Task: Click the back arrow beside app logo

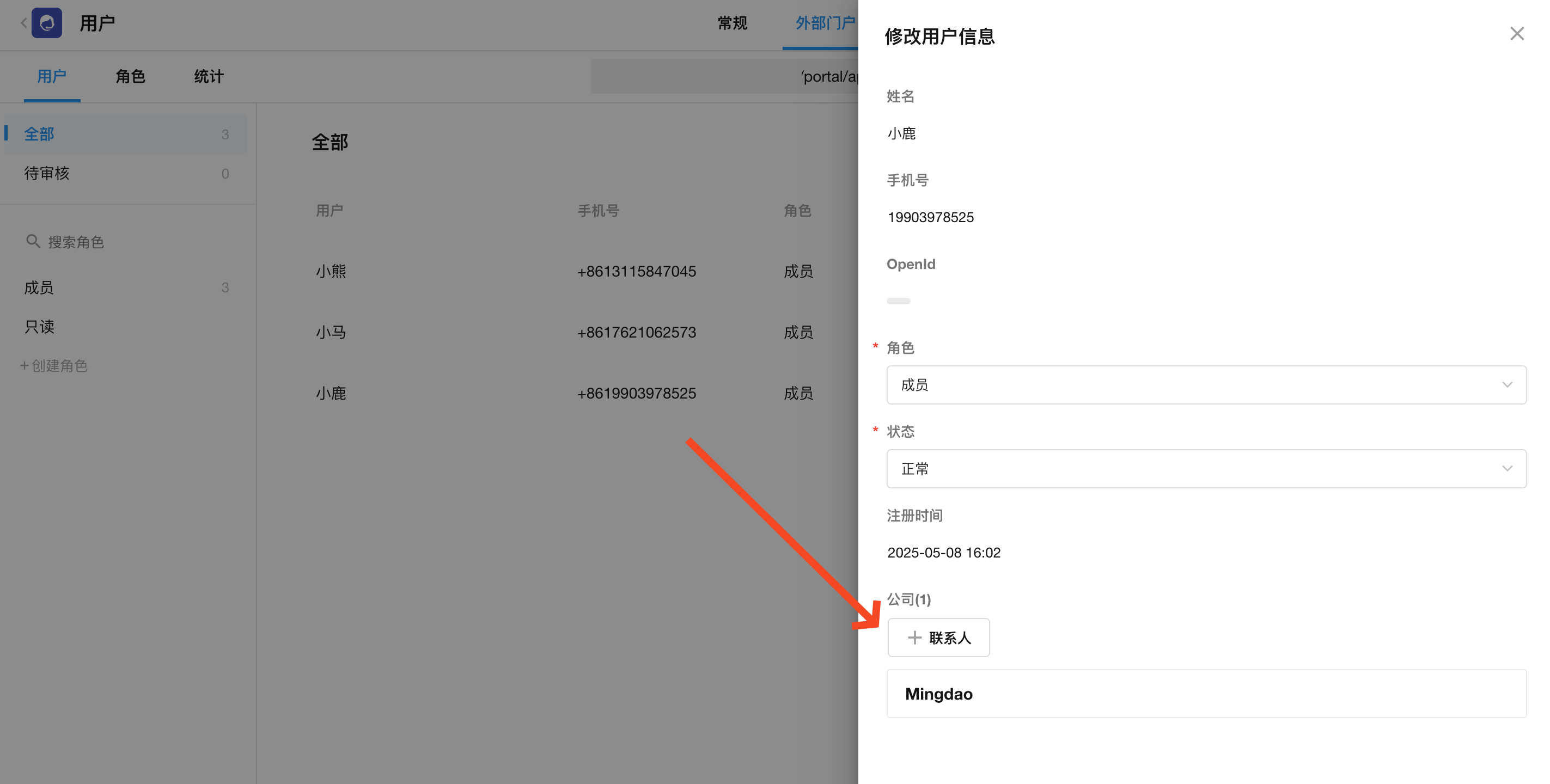Action: pos(23,23)
